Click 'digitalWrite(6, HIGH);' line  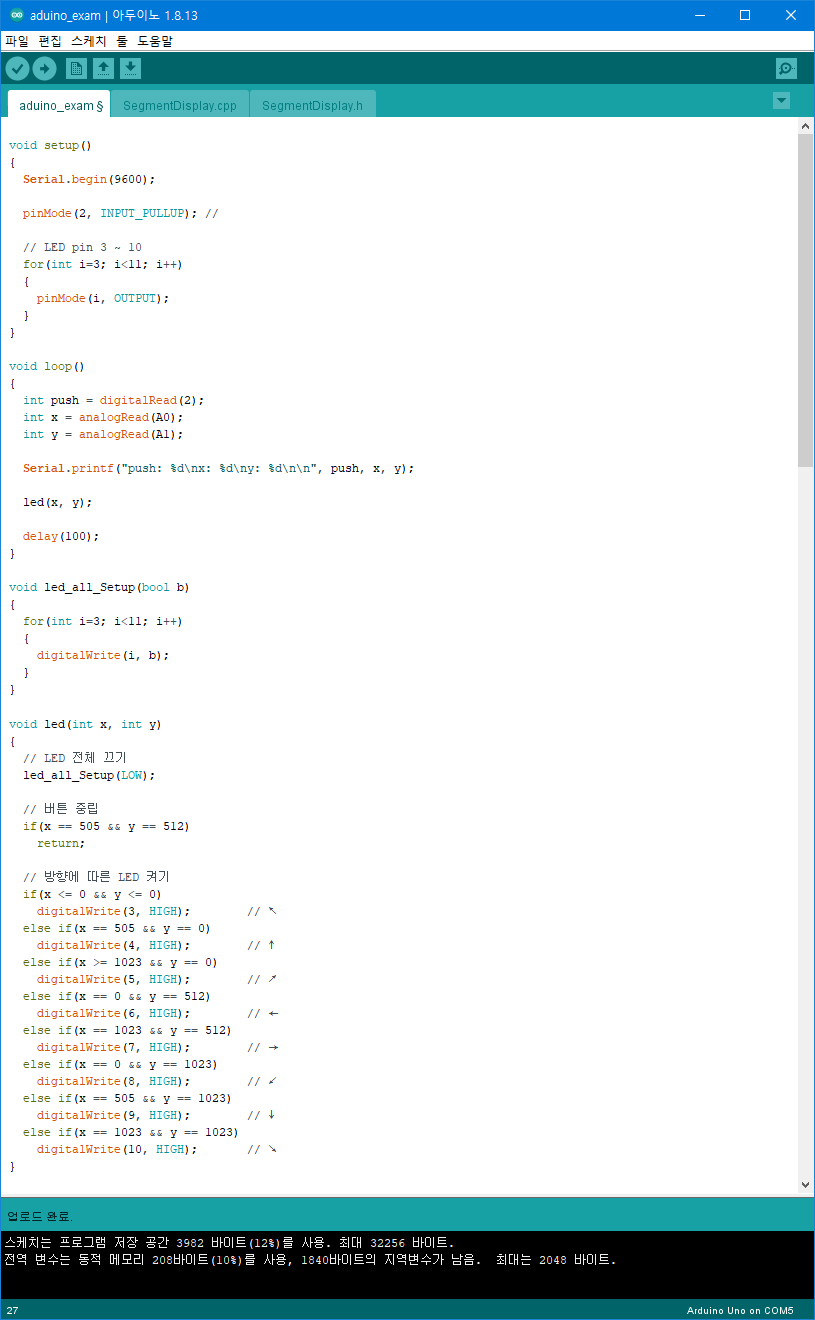coord(113,1012)
